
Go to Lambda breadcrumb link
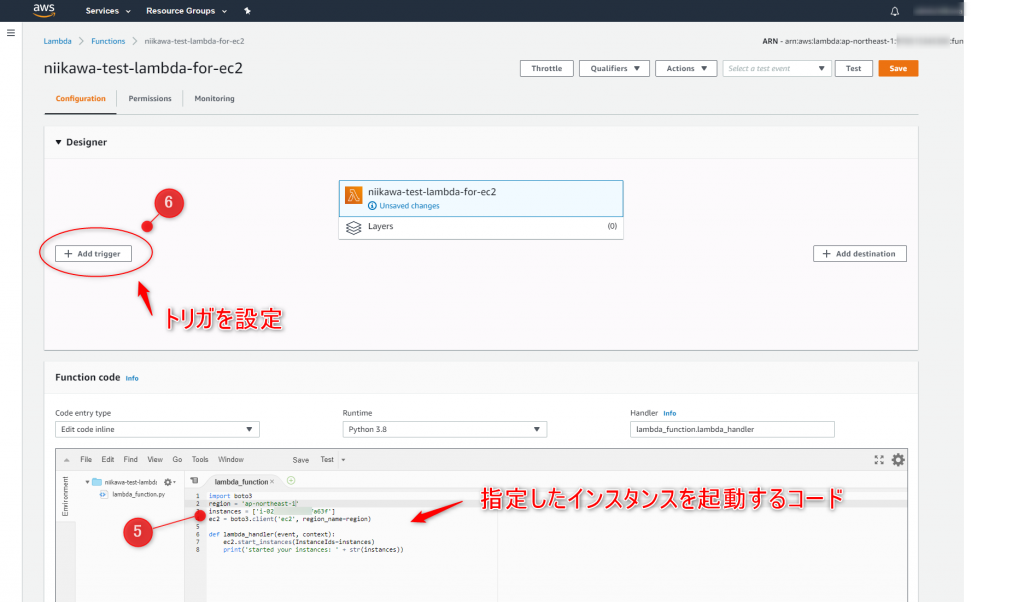coord(57,41)
